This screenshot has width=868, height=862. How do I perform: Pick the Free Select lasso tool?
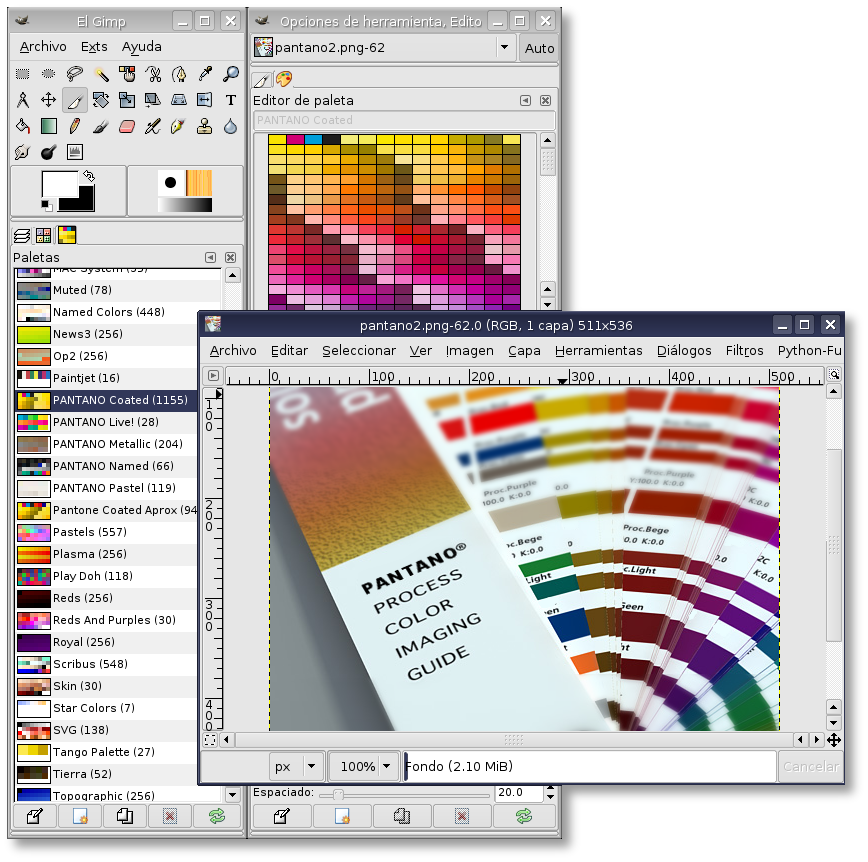point(74,74)
